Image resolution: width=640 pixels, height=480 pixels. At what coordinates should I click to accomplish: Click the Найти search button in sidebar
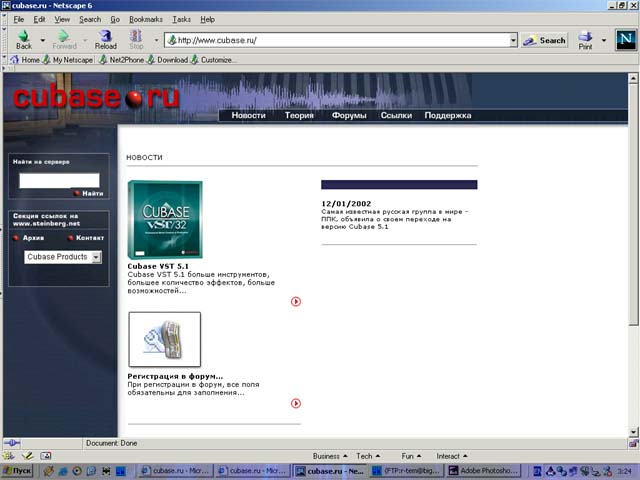point(88,193)
